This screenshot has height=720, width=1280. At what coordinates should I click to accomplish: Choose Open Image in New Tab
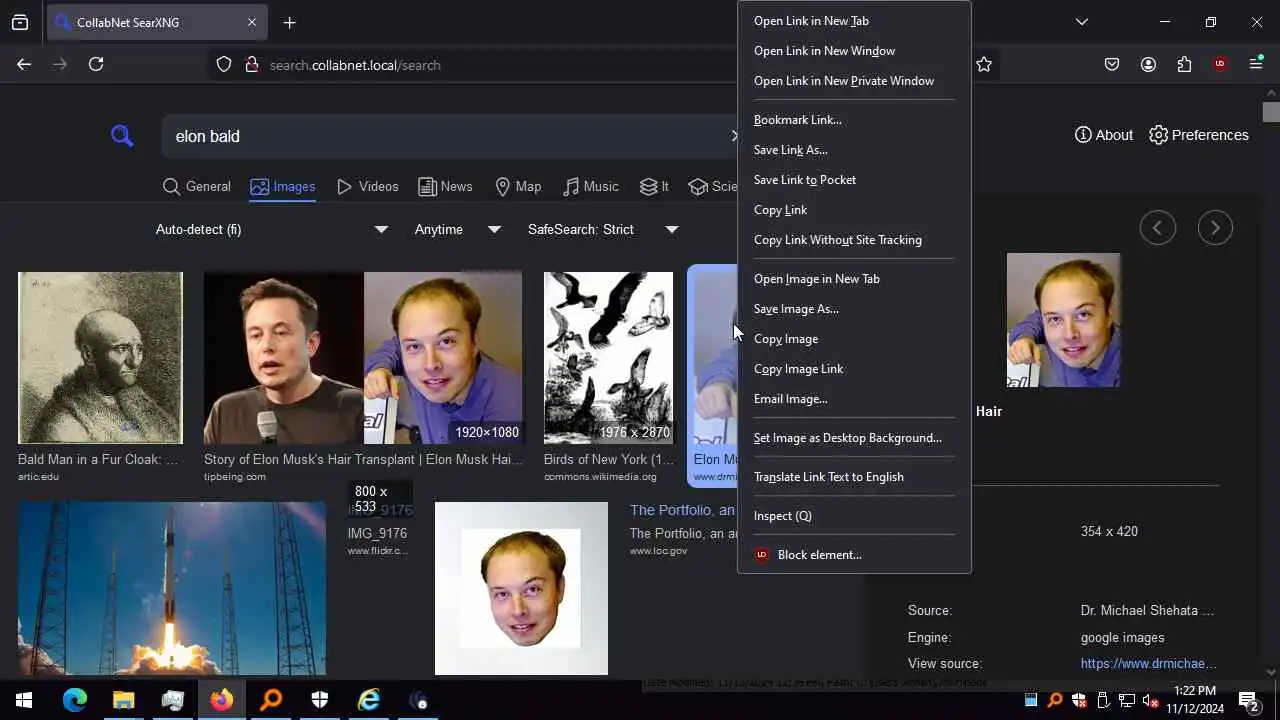point(854,279)
